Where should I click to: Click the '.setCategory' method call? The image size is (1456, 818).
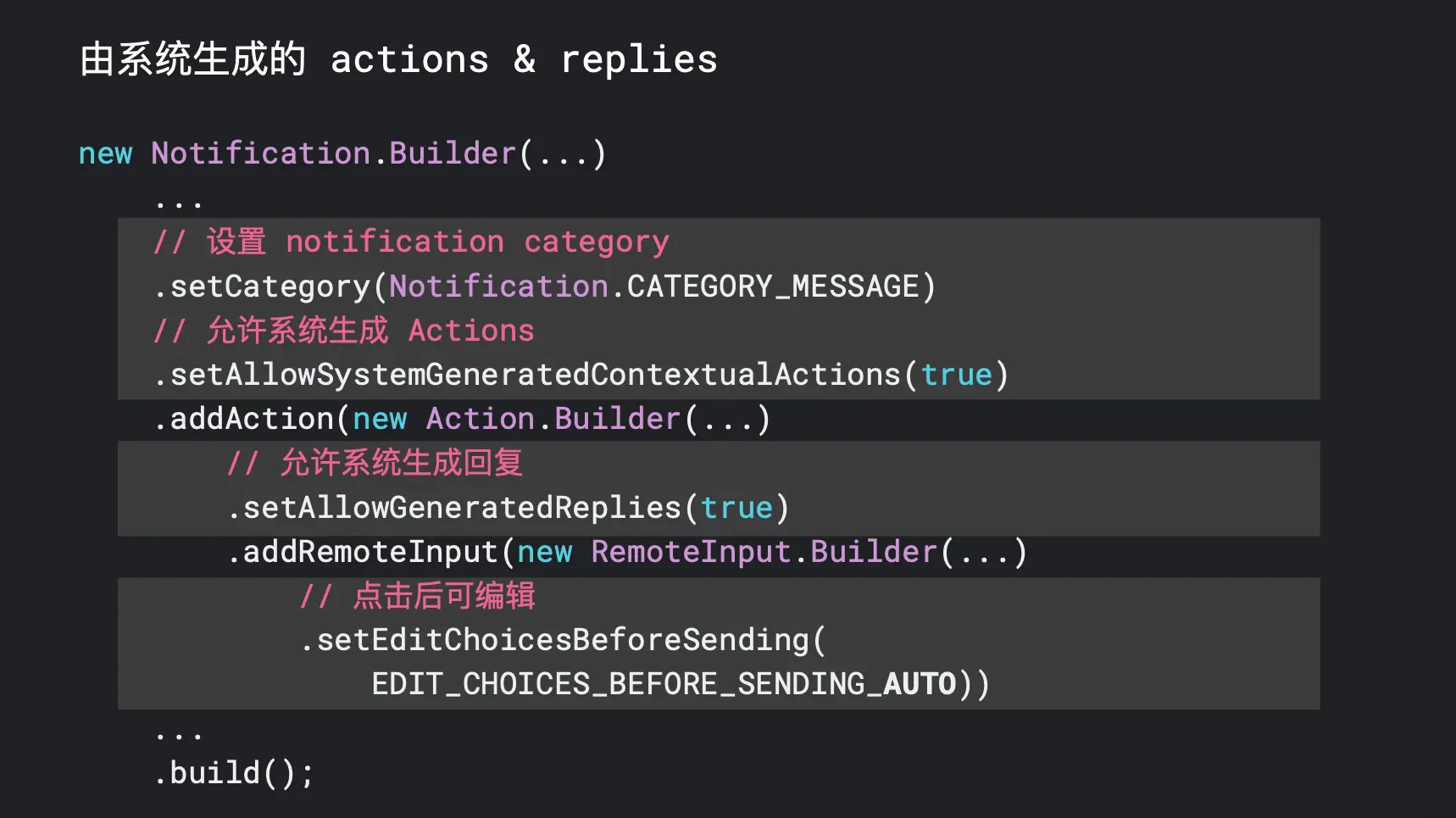(262, 287)
